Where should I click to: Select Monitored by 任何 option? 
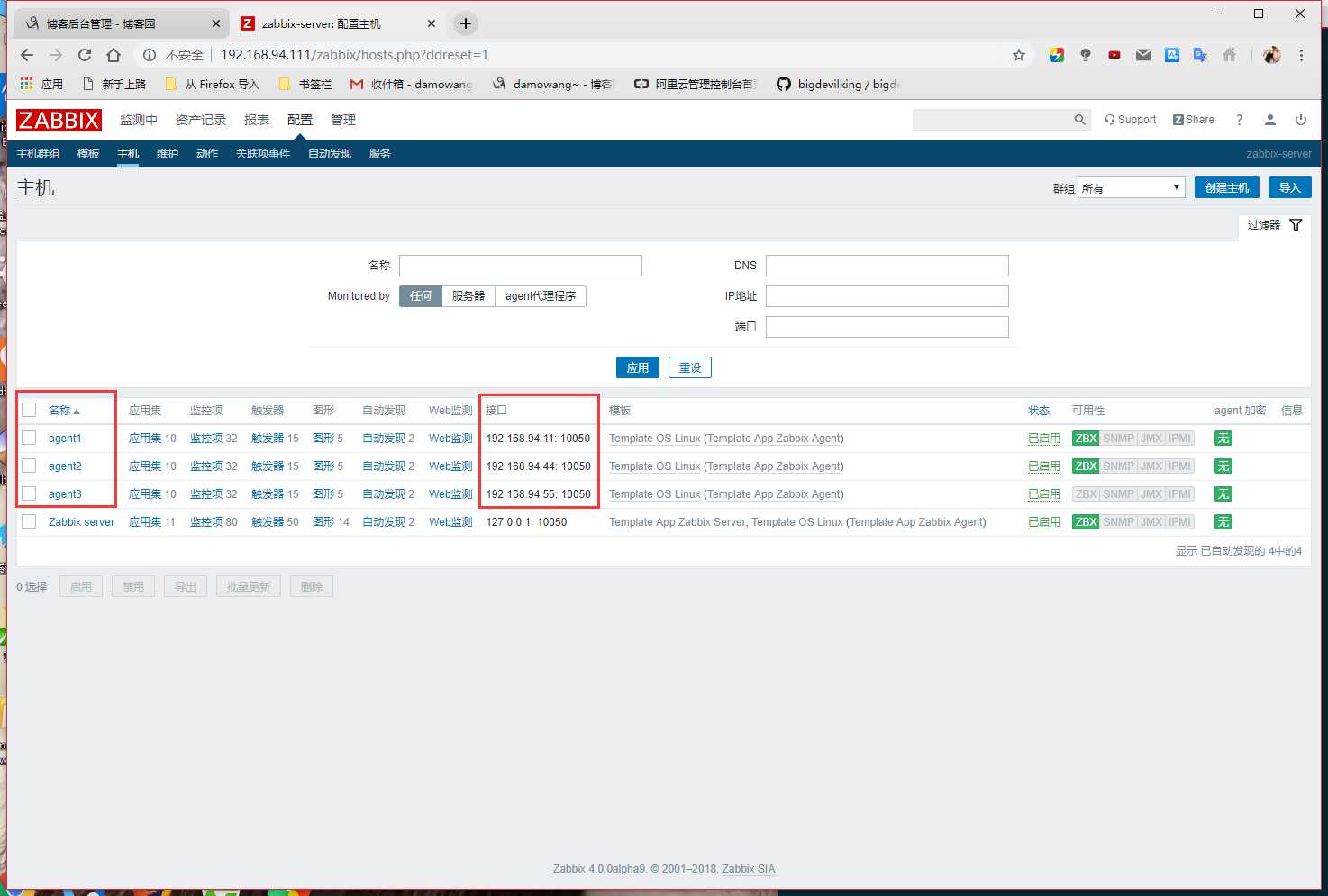[421, 296]
